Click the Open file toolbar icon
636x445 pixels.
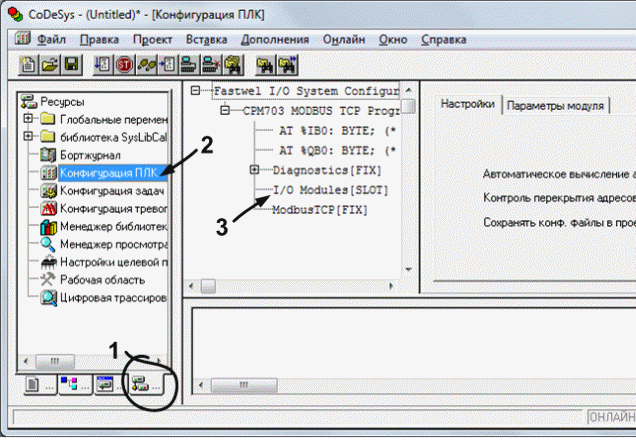[50, 64]
